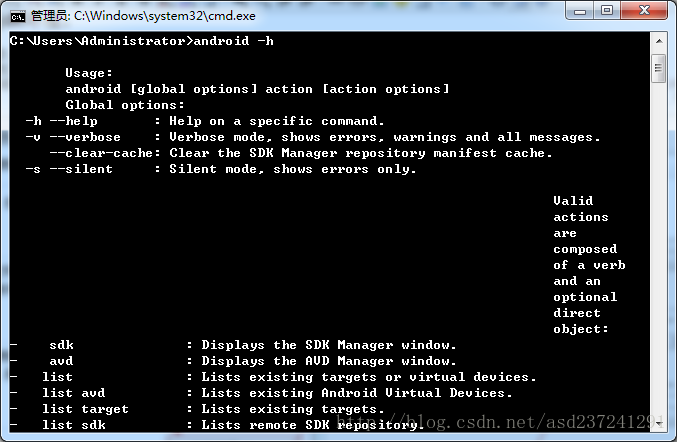Click the window title text cmd.exe
Image resolution: width=677 pixels, height=442 pixels.
tap(143, 16)
